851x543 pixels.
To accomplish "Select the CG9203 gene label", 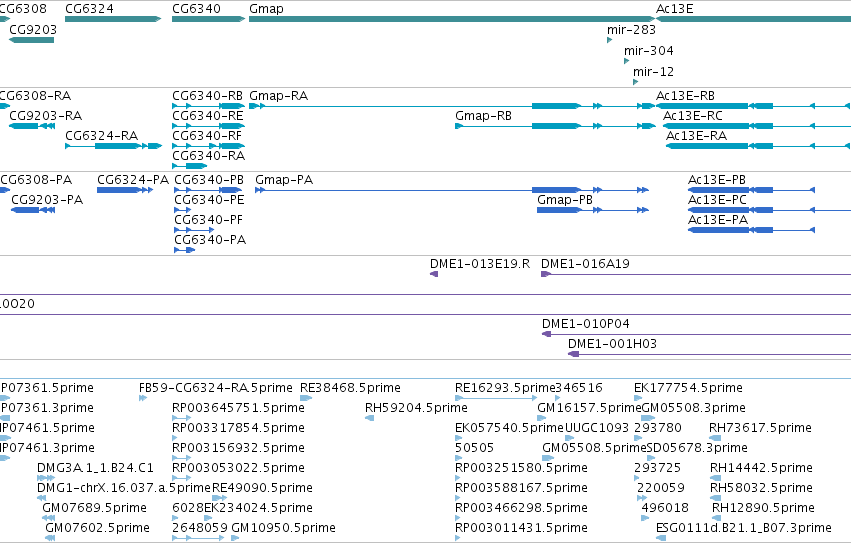I will pyautogui.click(x=33, y=30).
